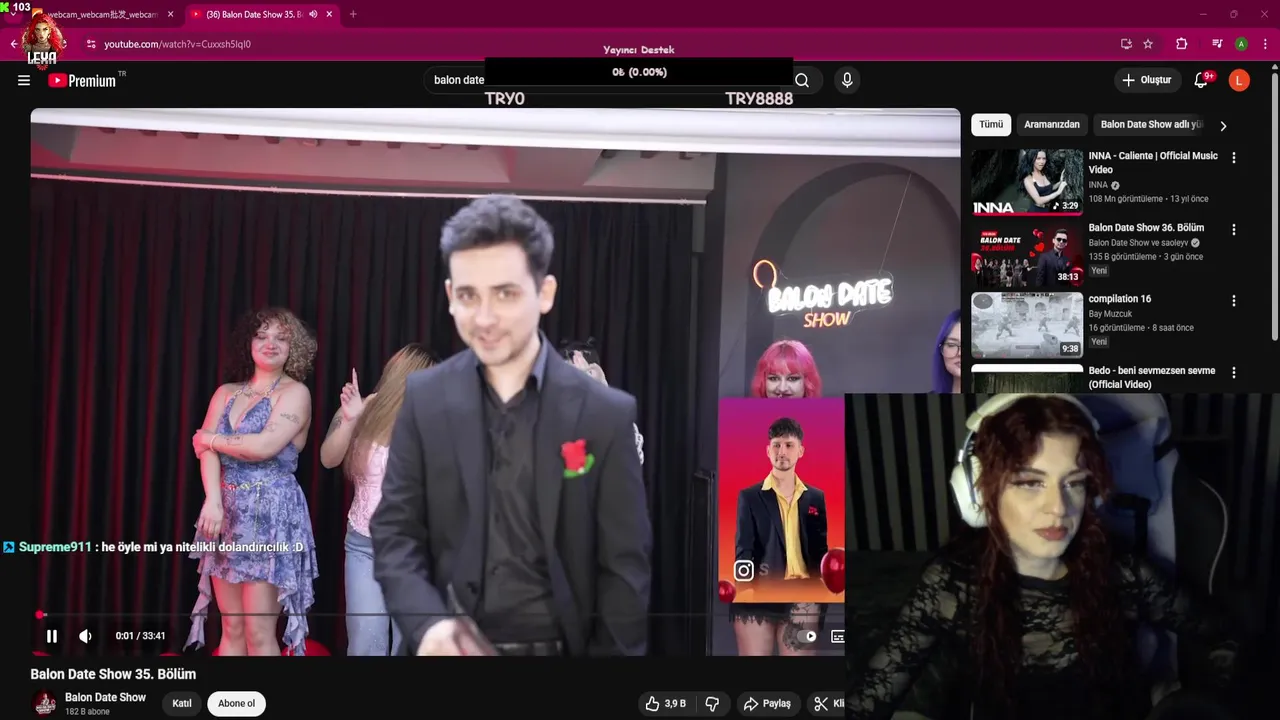Open more options for compilation 16
Screen dimensions: 1280x720
click(1234, 300)
